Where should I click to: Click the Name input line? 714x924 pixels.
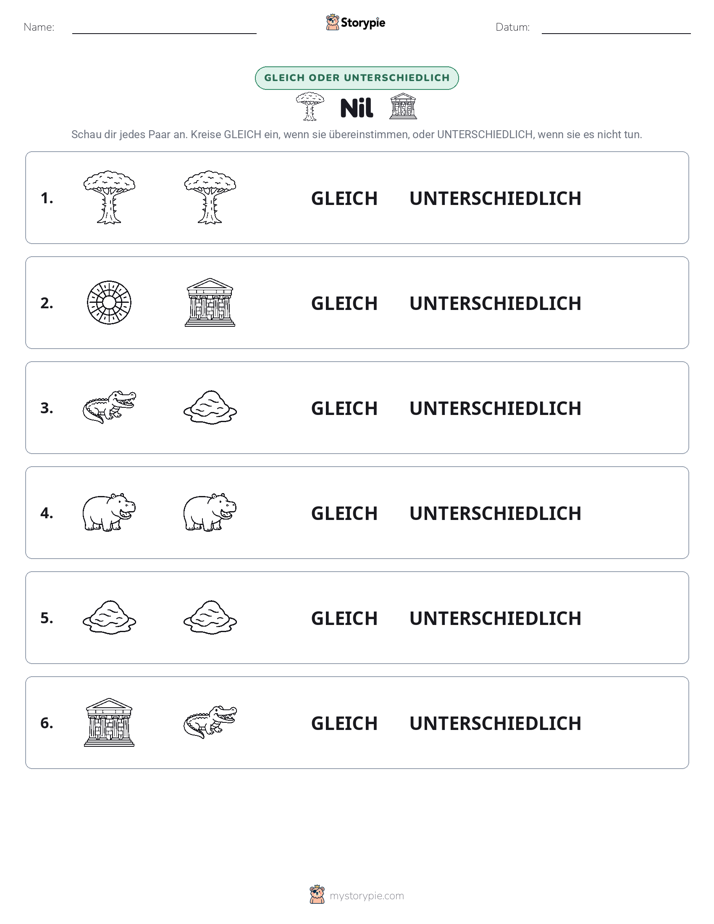pyautogui.click(x=164, y=28)
